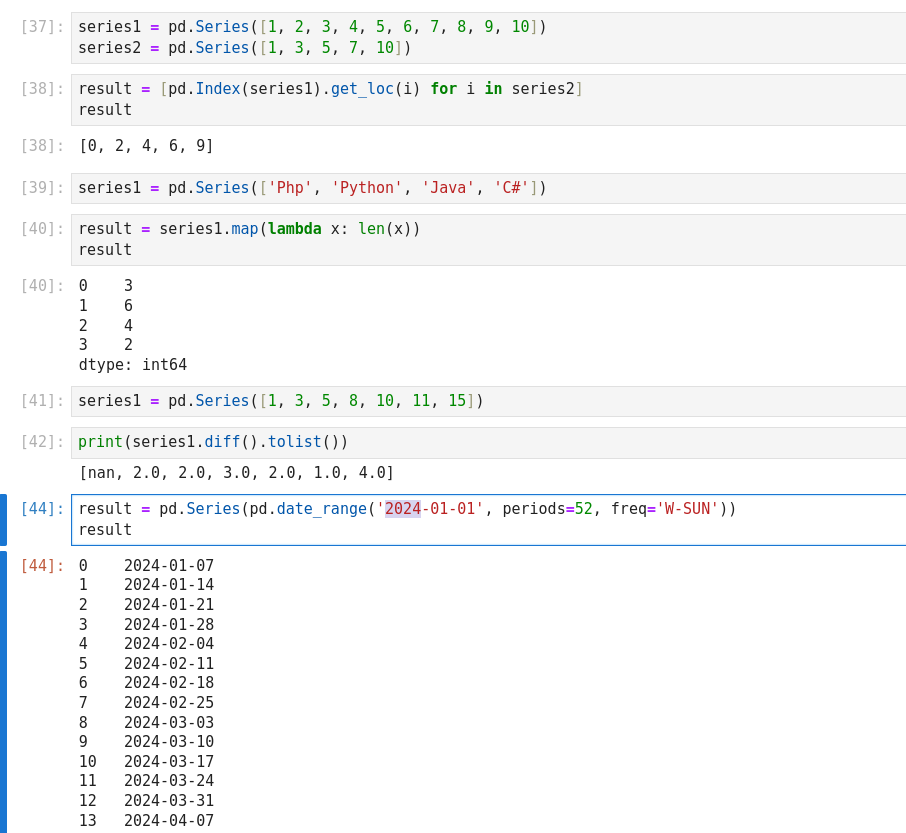The width and height of the screenshot is (906, 833).
Task: Click the highlighted 2024 text in cell 44
Action: point(402,509)
